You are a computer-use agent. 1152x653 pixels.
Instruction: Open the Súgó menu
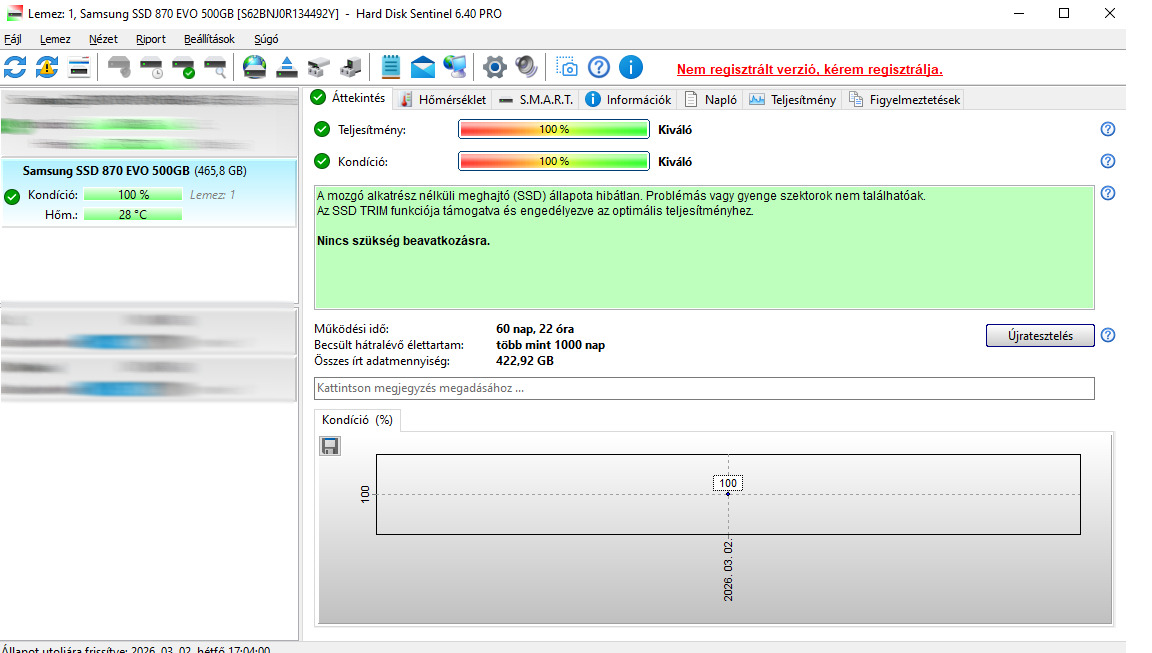[x=266, y=39]
